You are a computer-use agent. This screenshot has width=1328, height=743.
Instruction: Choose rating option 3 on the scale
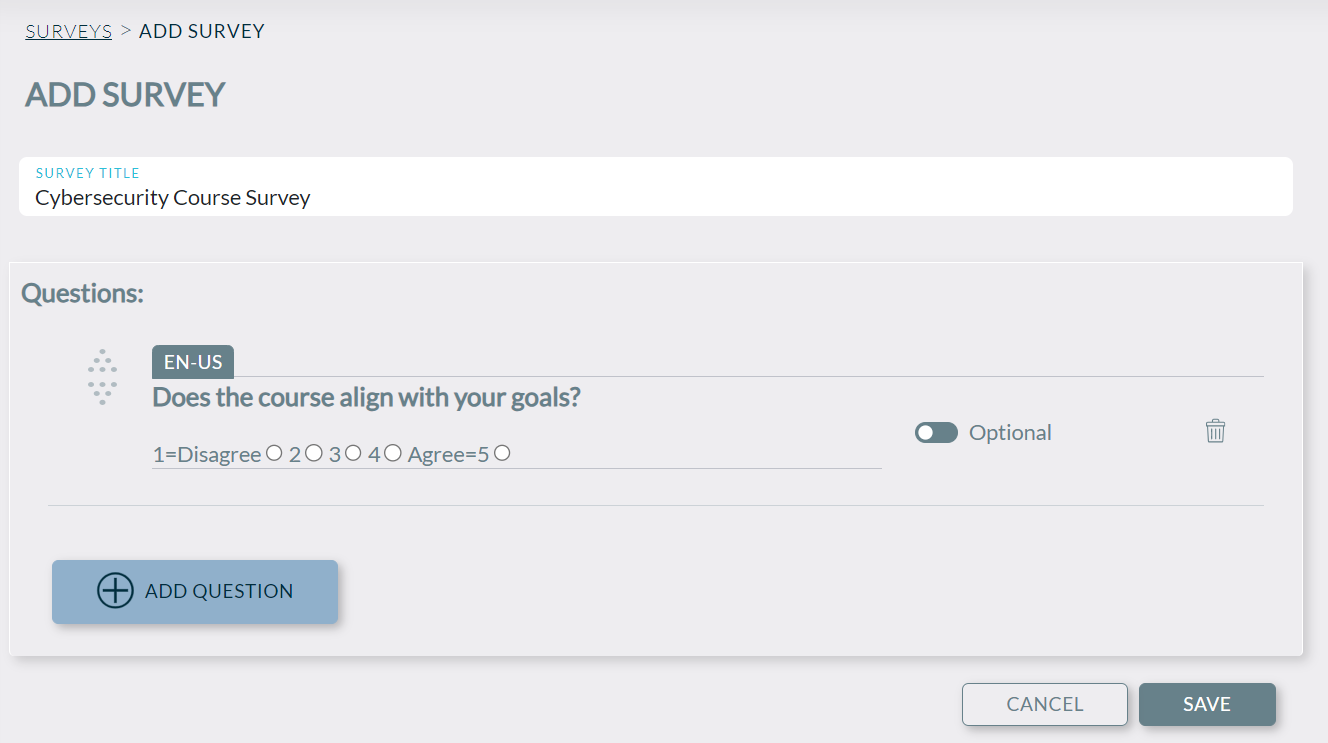[352, 452]
